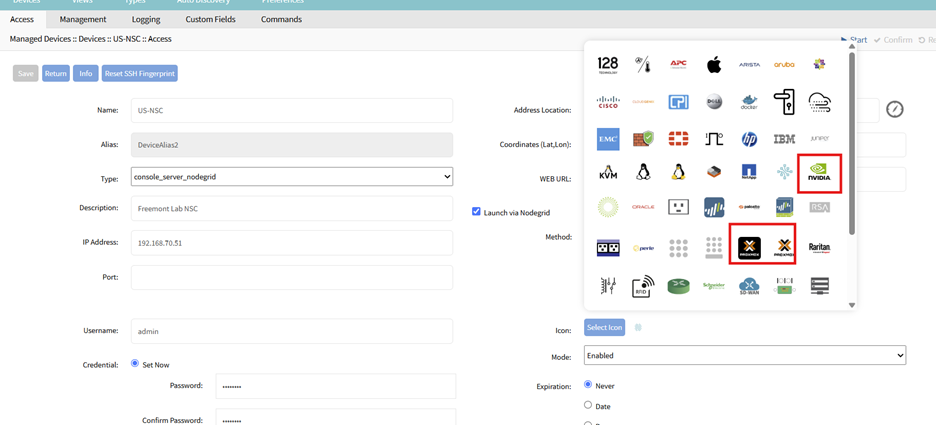Select the door handle lock icon
The width and height of the screenshot is (936, 425).
point(784,102)
